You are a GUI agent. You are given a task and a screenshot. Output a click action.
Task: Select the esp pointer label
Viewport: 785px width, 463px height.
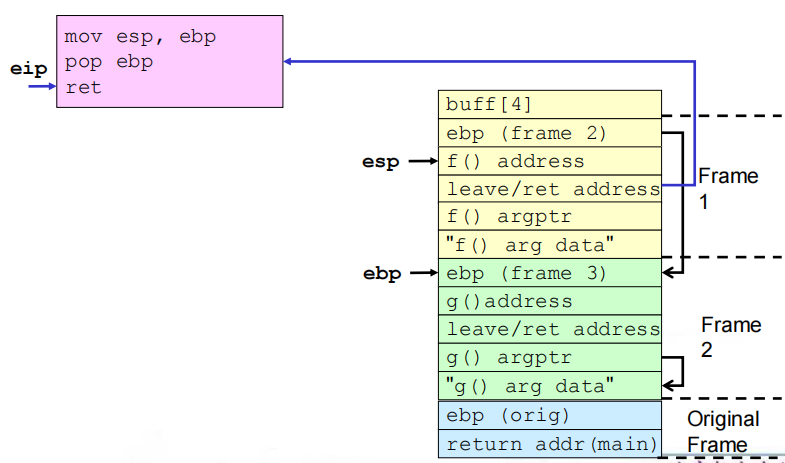click(380, 161)
